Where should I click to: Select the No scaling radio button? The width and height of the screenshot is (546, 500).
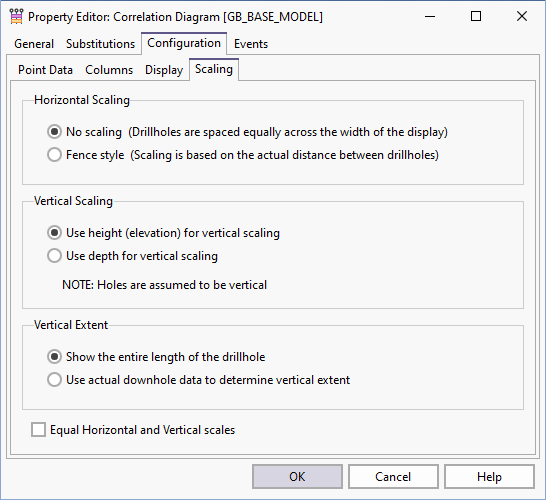[54, 132]
